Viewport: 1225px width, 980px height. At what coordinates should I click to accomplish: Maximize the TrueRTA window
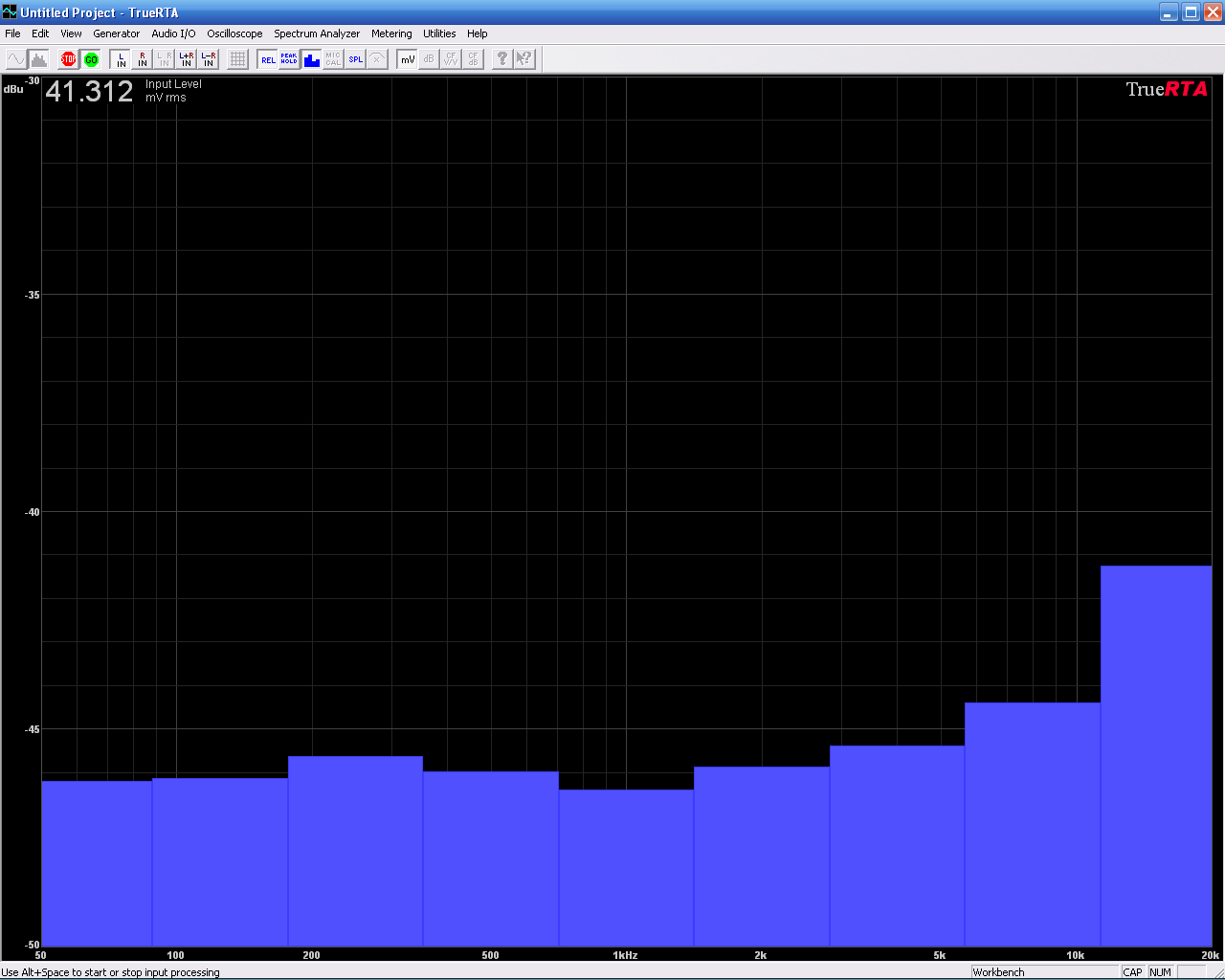(x=1191, y=12)
